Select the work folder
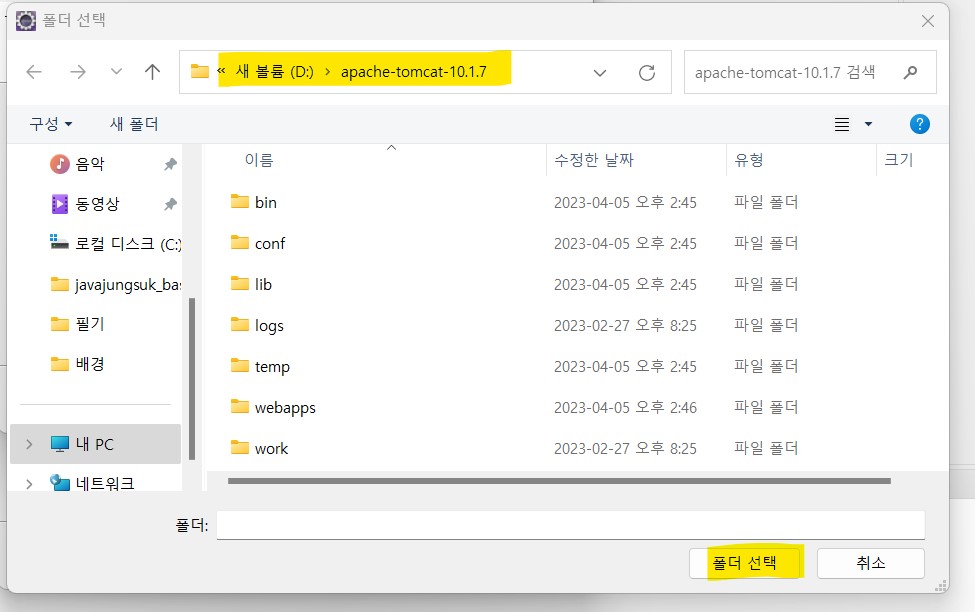Viewport: 975px width, 612px height. click(271, 448)
